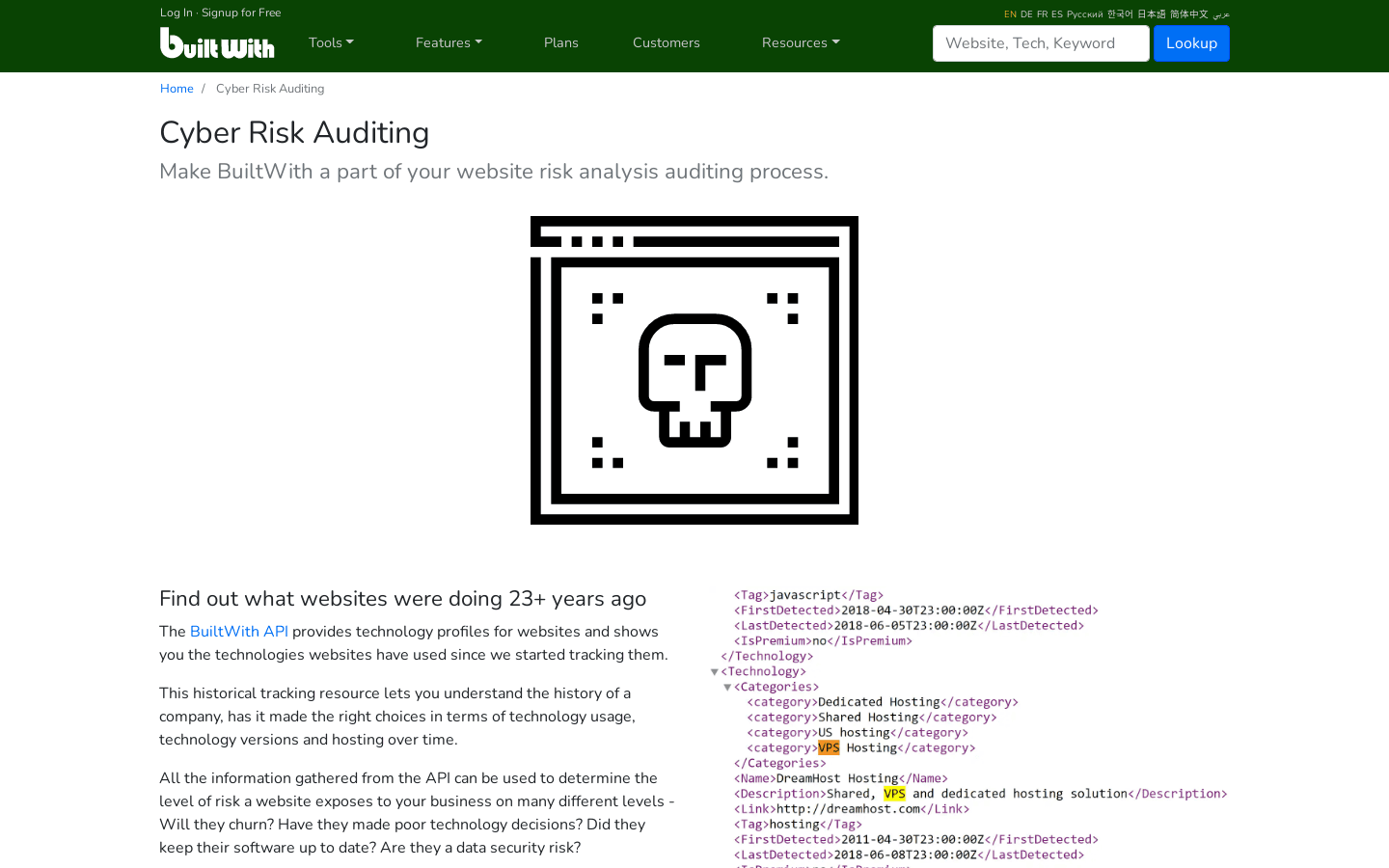Switch language to 简体中文
The image size is (1389, 868).
[1189, 14]
